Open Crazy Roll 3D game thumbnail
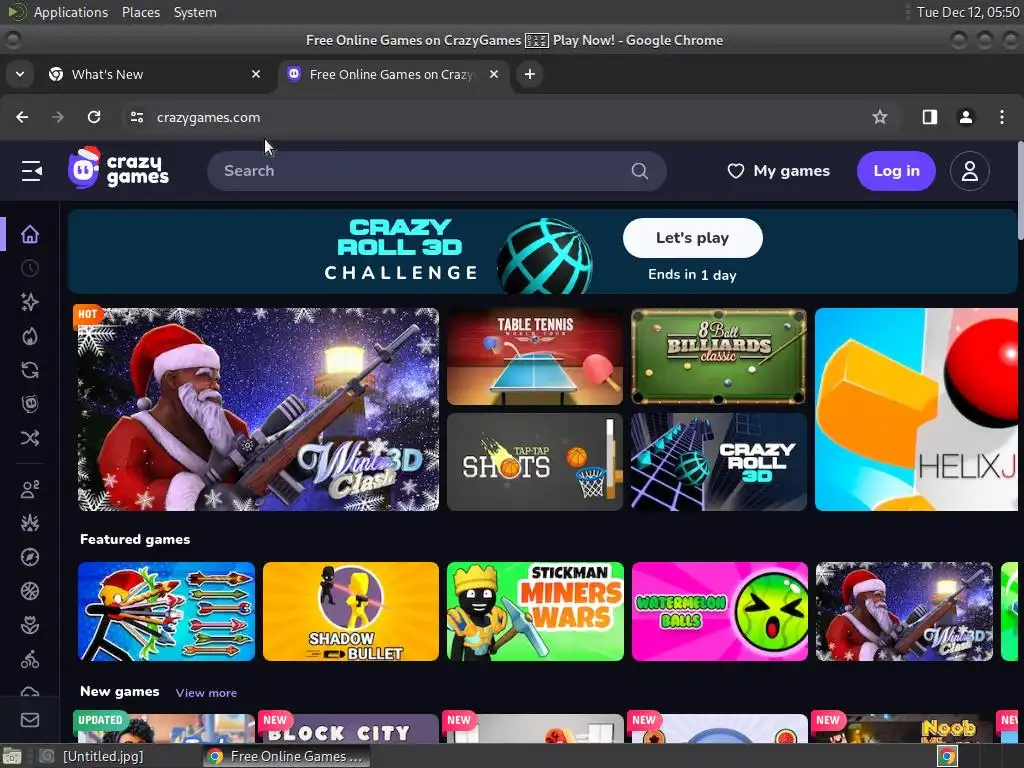This screenshot has height=768, width=1024. [x=718, y=462]
